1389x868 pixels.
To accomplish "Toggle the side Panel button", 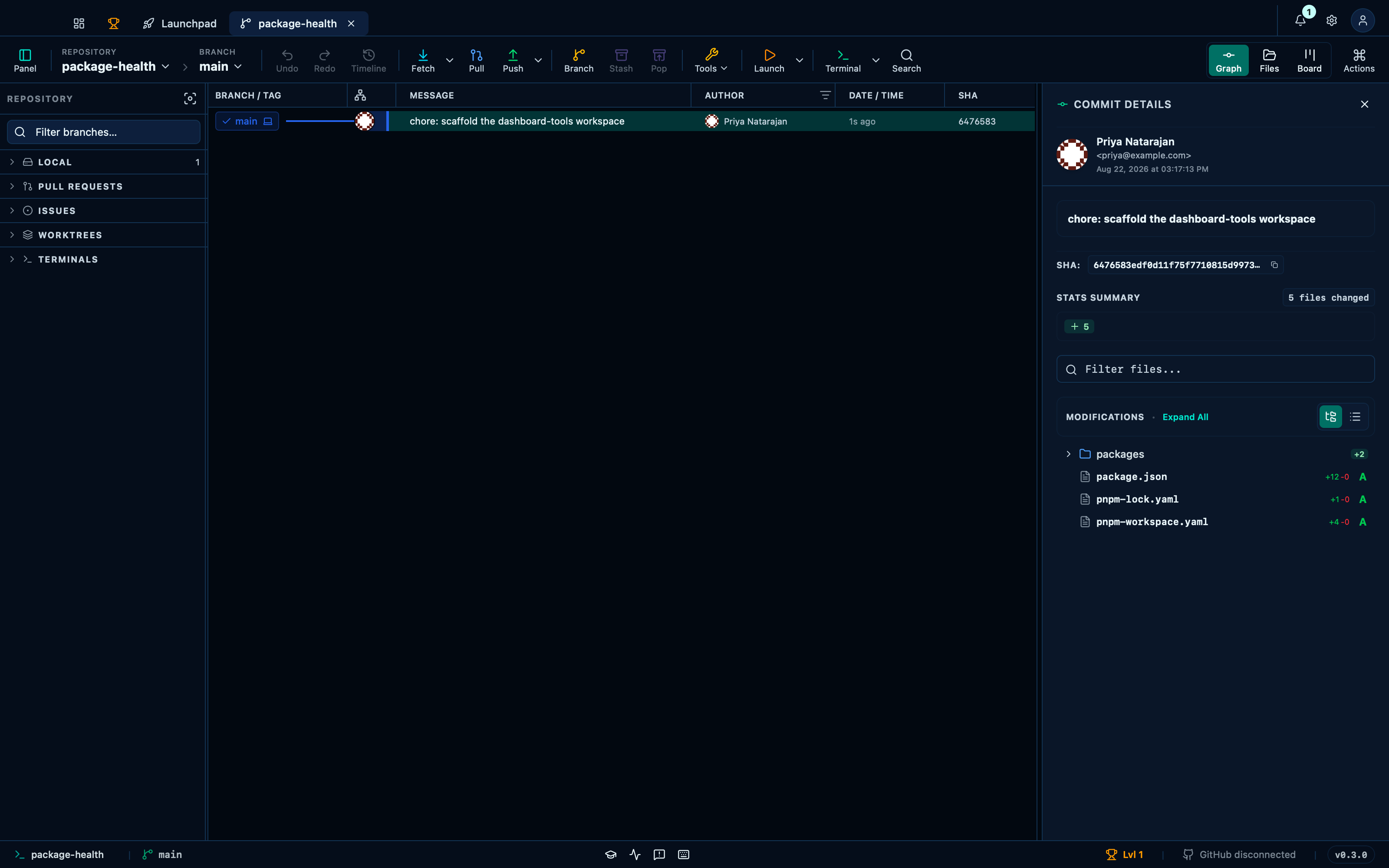I will 25,60.
